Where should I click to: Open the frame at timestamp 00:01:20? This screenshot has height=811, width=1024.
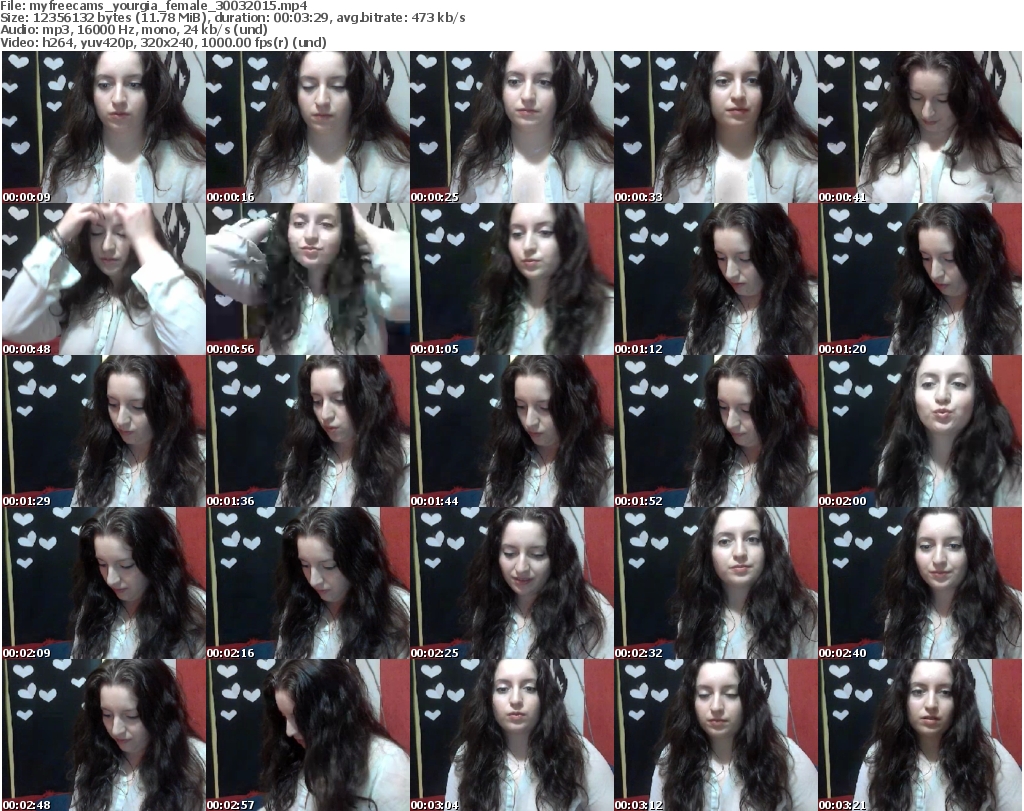[919, 279]
